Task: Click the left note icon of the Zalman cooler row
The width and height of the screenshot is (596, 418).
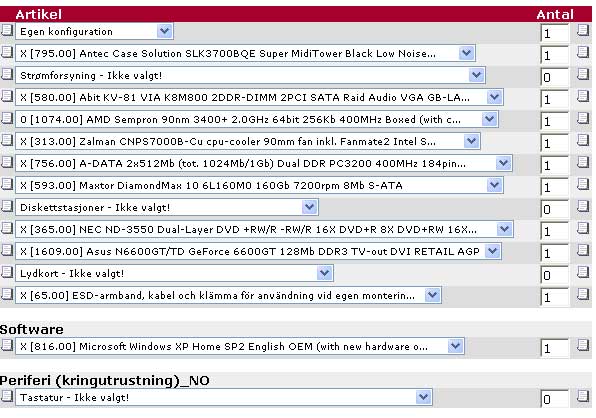Action: tap(7, 140)
